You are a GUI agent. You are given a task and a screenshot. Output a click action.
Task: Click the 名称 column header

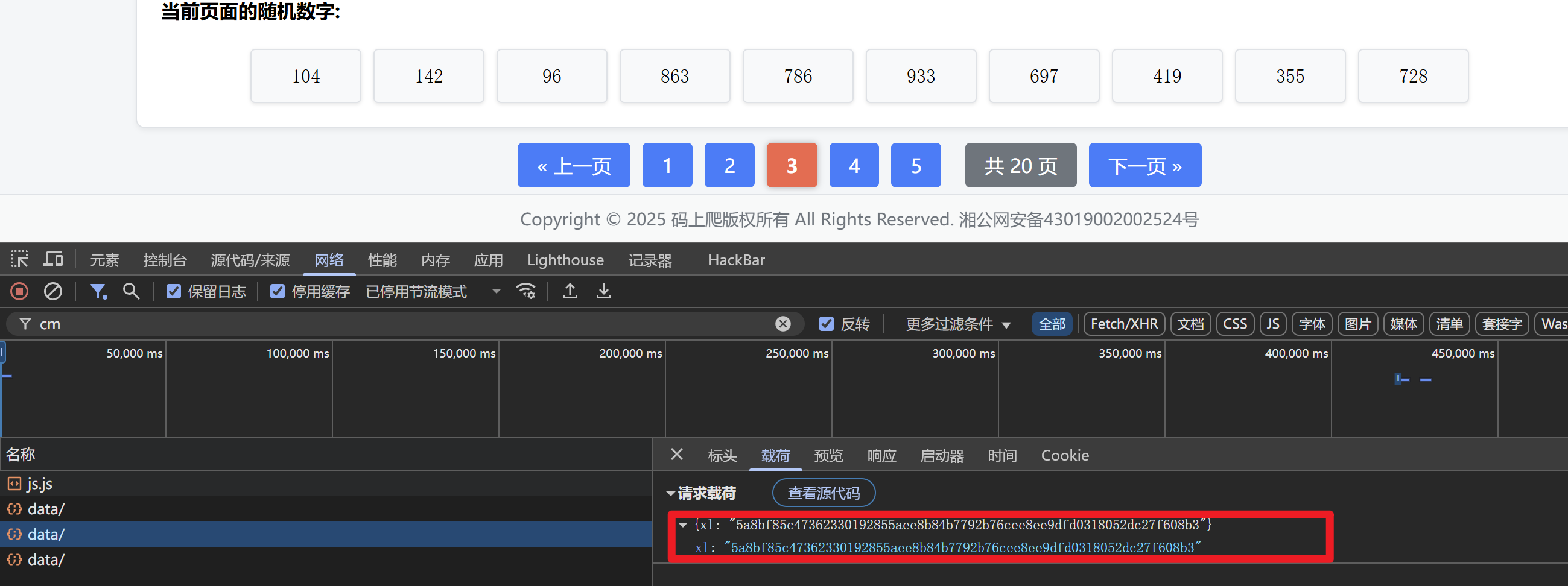326,455
